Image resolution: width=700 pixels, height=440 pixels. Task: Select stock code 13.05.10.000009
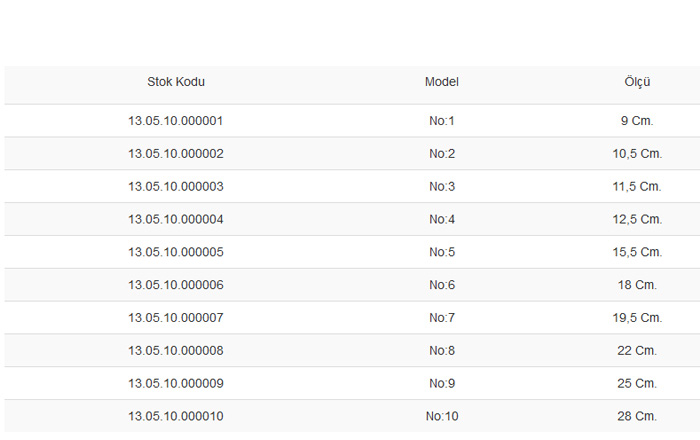point(175,383)
